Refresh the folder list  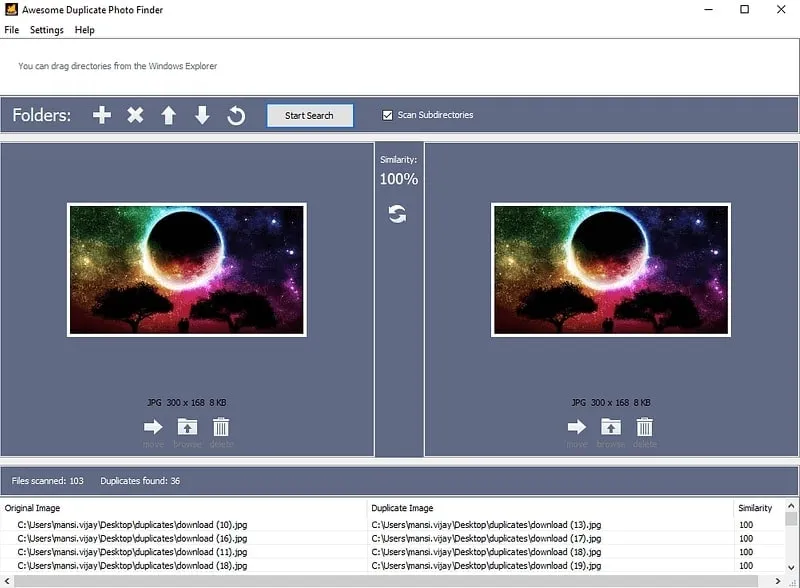[236, 115]
